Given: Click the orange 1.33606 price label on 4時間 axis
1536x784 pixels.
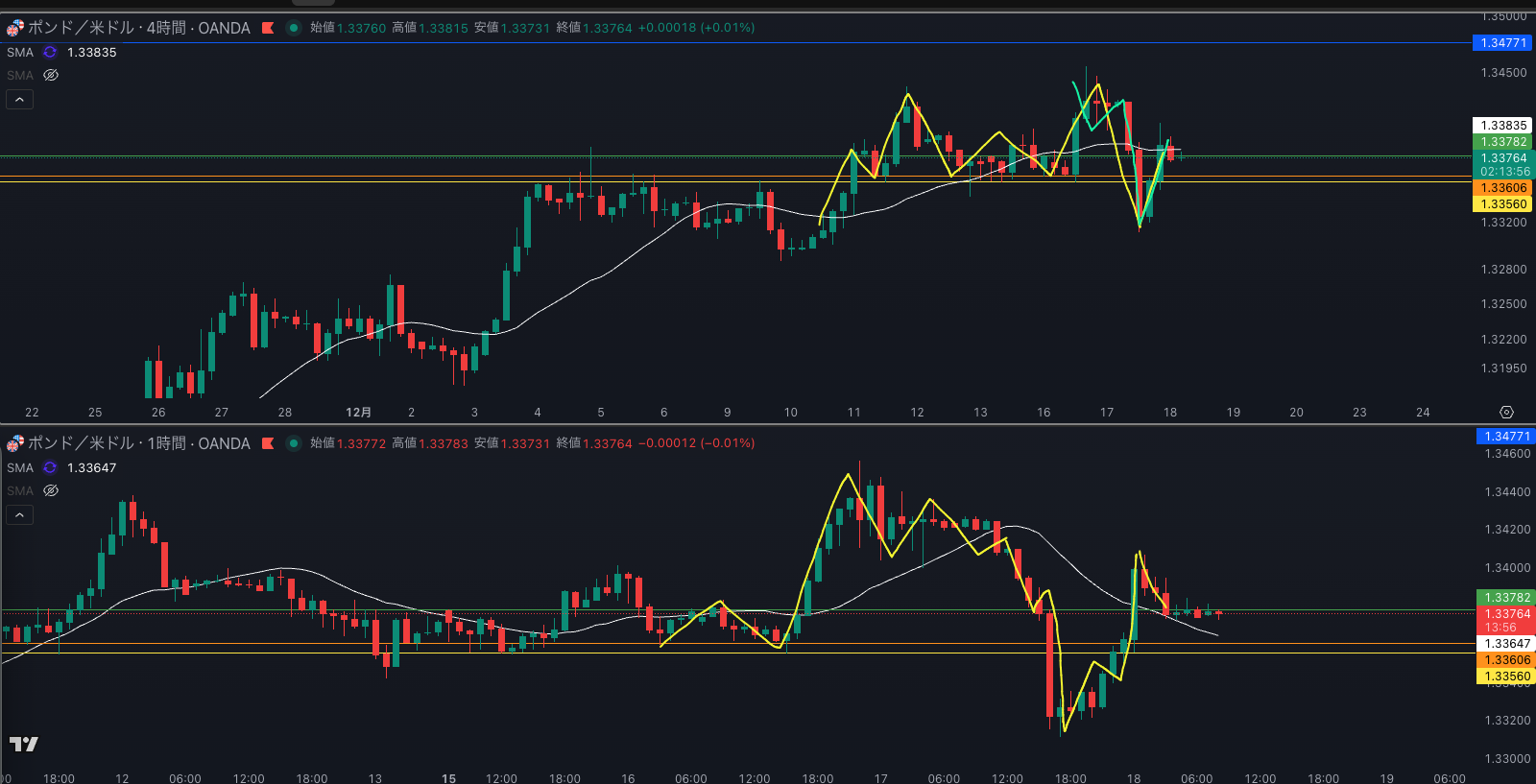Looking at the screenshot, I should coord(1502,188).
